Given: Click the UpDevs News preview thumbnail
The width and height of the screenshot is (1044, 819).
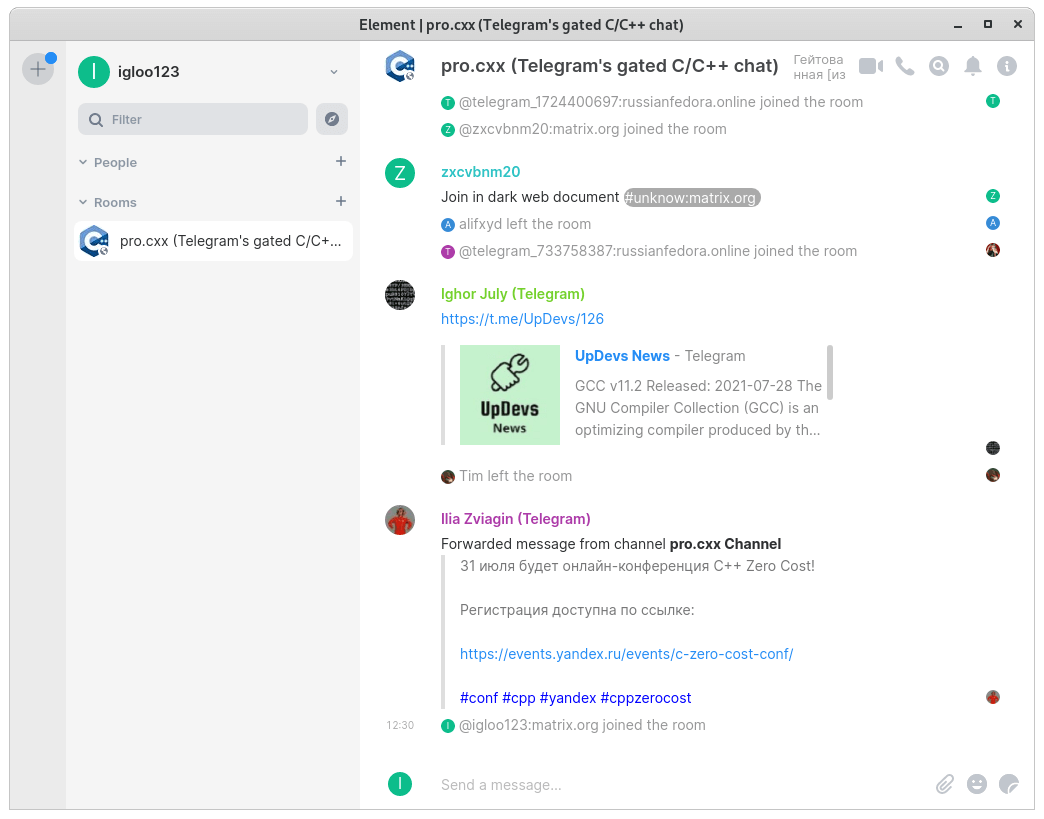Looking at the screenshot, I should pyautogui.click(x=510, y=395).
